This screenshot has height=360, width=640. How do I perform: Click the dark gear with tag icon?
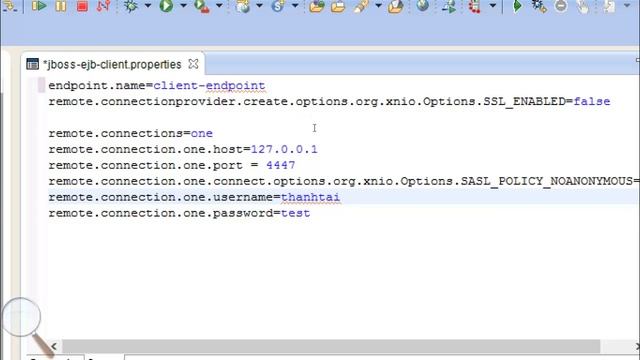pos(539,6)
